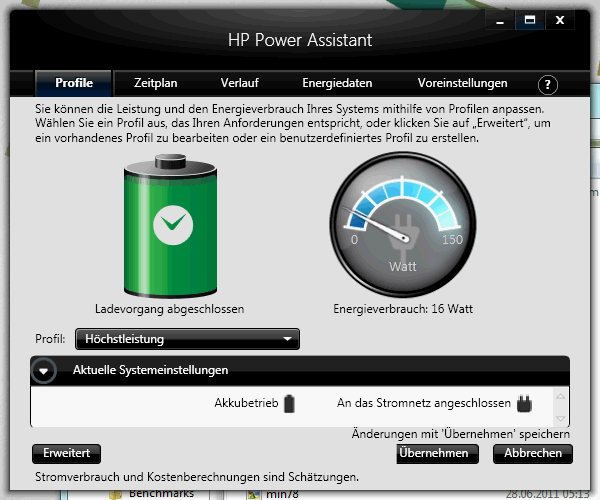This screenshot has height=500, width=600.
Task: Click the Ladevorgang abgeschlossen label
Action: [170, 309]
